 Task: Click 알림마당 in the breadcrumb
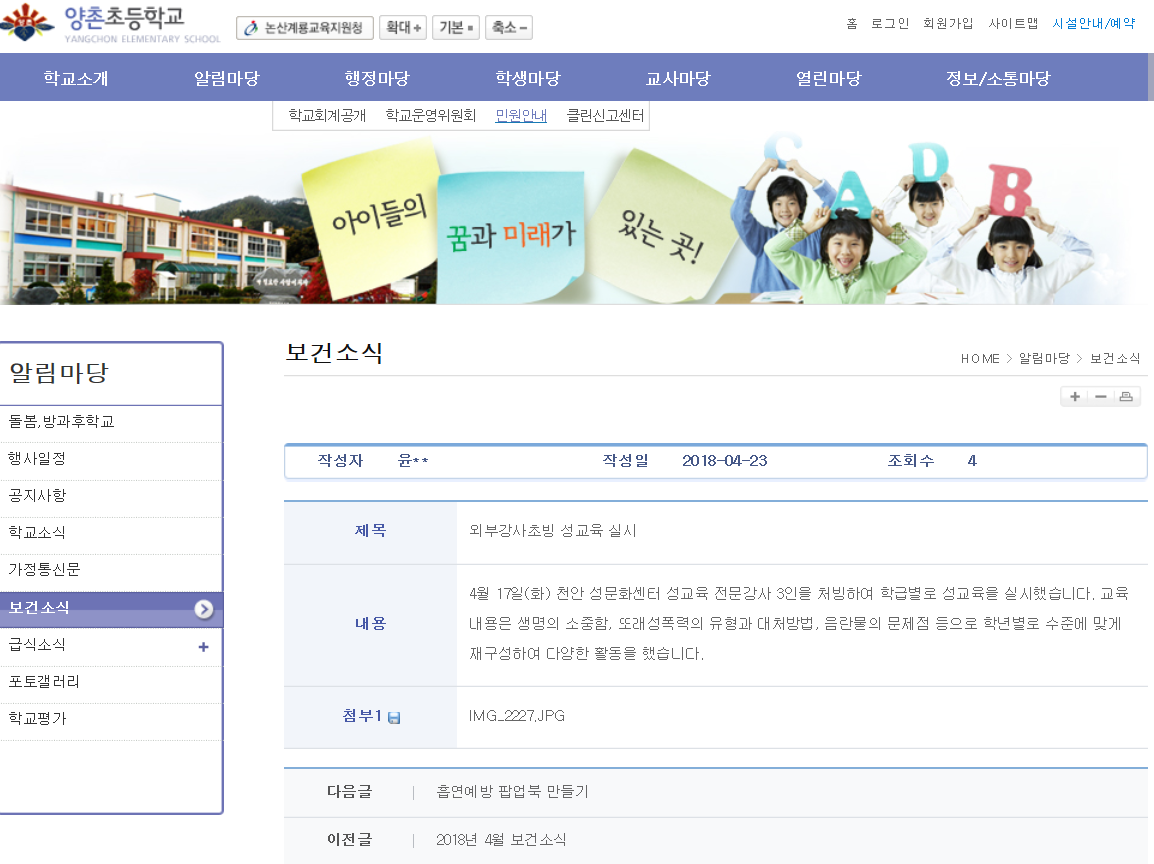(x=1044, y=359)
